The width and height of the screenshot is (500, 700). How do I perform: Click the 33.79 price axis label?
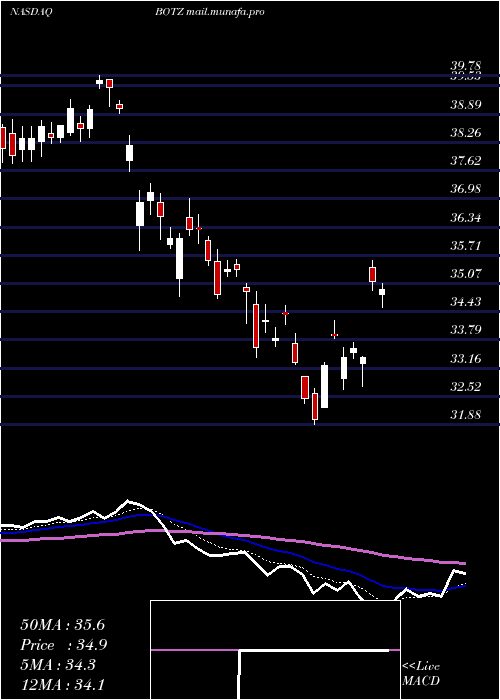[x=466, y=330]
